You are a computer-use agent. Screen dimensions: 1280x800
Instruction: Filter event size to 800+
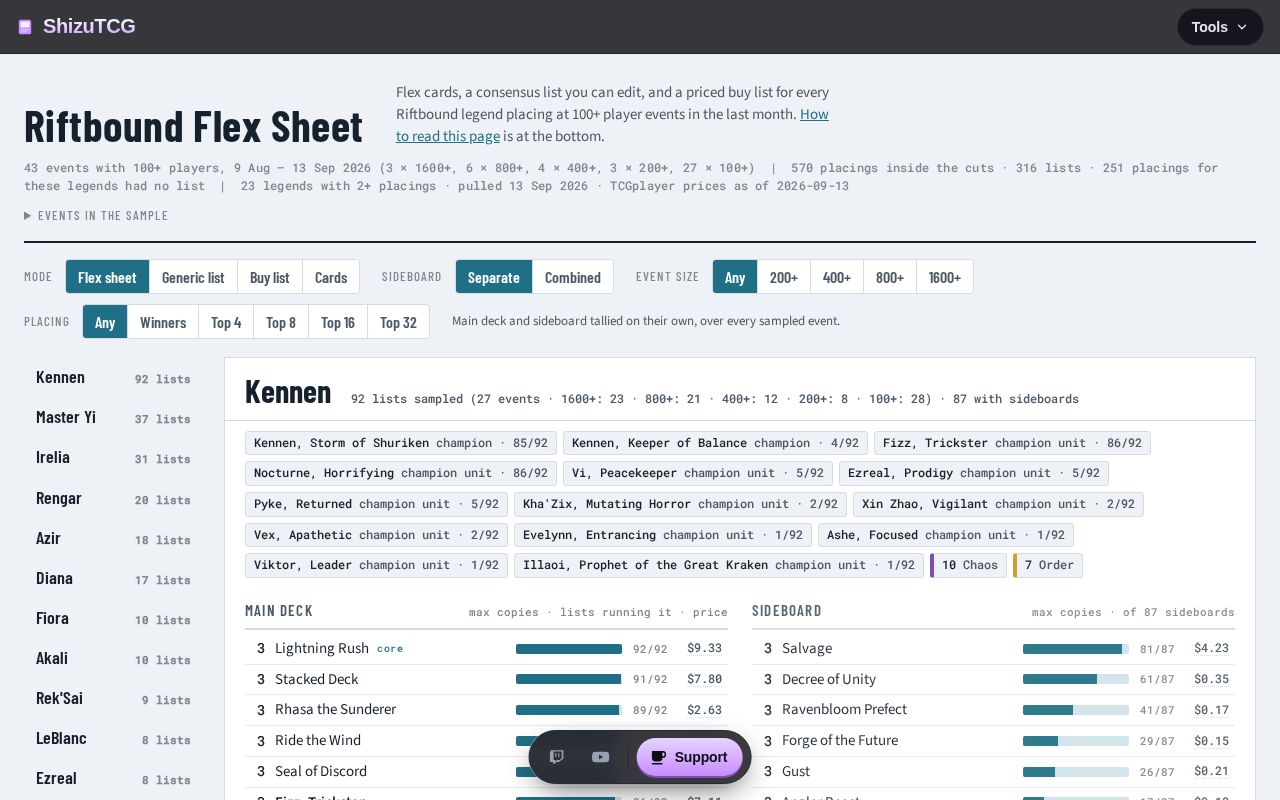click(890, 277)
